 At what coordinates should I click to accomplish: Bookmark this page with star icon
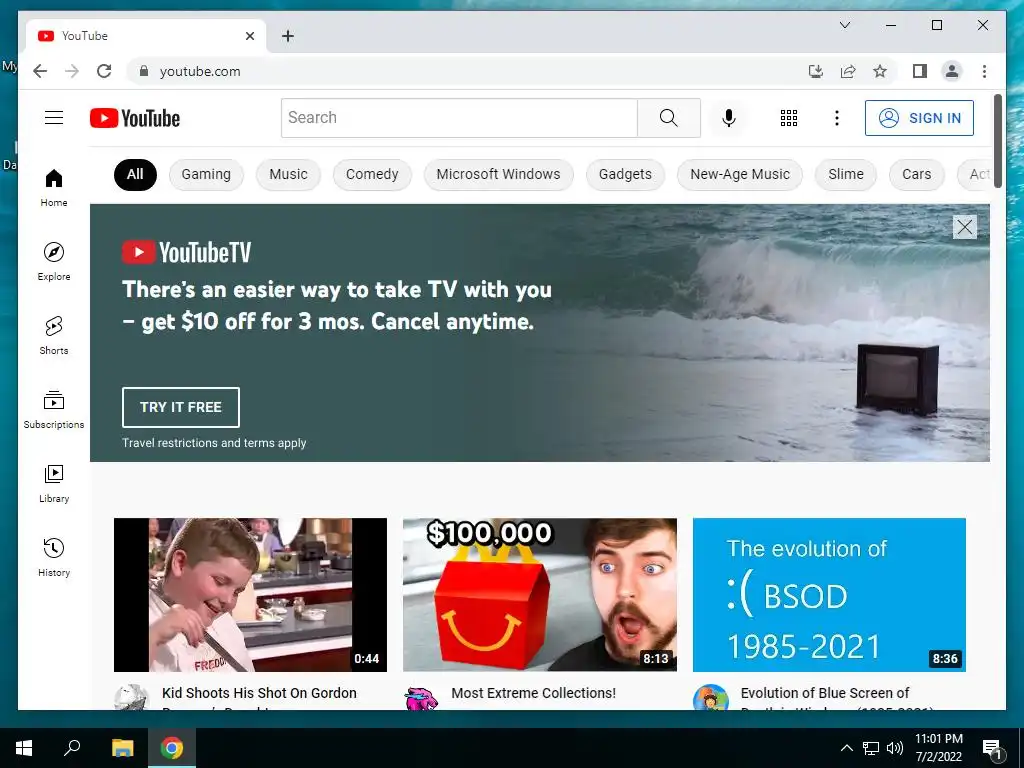pos(880,71)
